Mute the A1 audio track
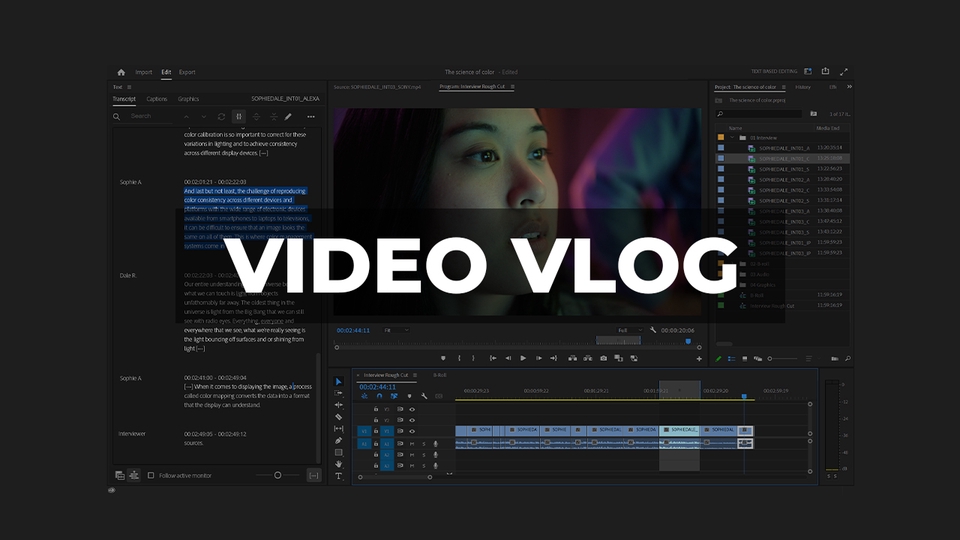This screenshot has height=540, width=960. tap(412, 444)
